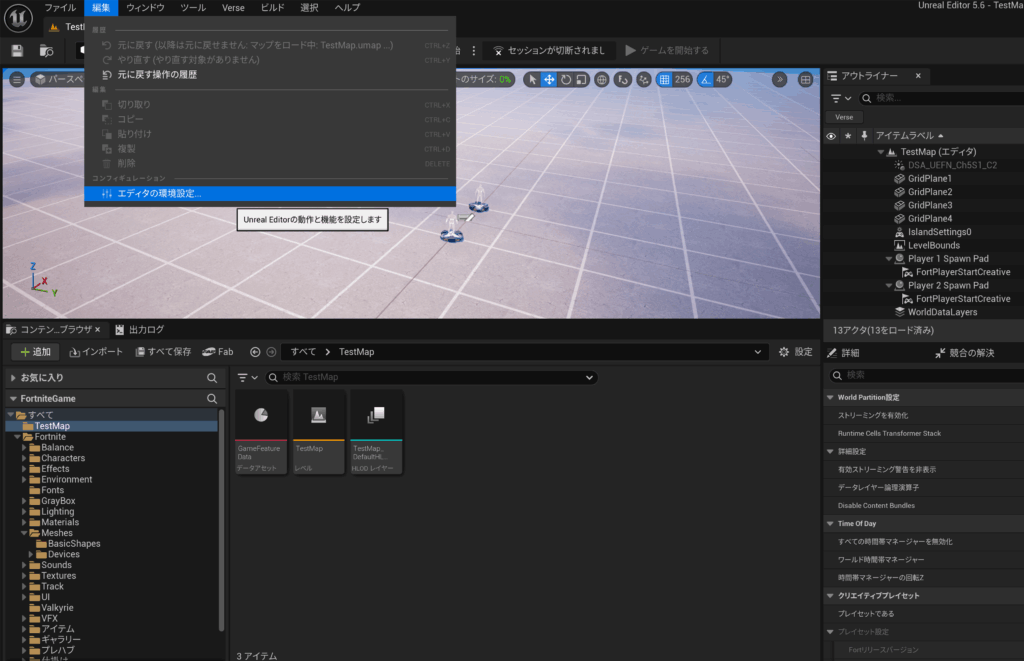Screen dimensions: 1024x661
Task: Select IslandSettings0 in Outliner
Action: (939, 233)
